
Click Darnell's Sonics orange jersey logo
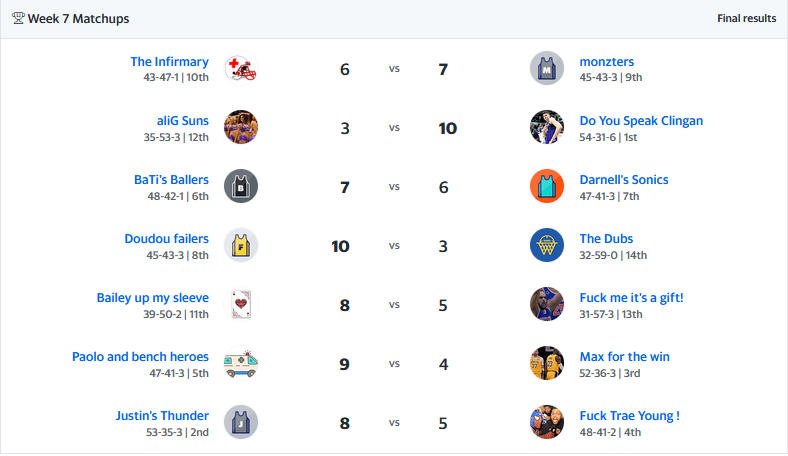click(x=547, y=186)
